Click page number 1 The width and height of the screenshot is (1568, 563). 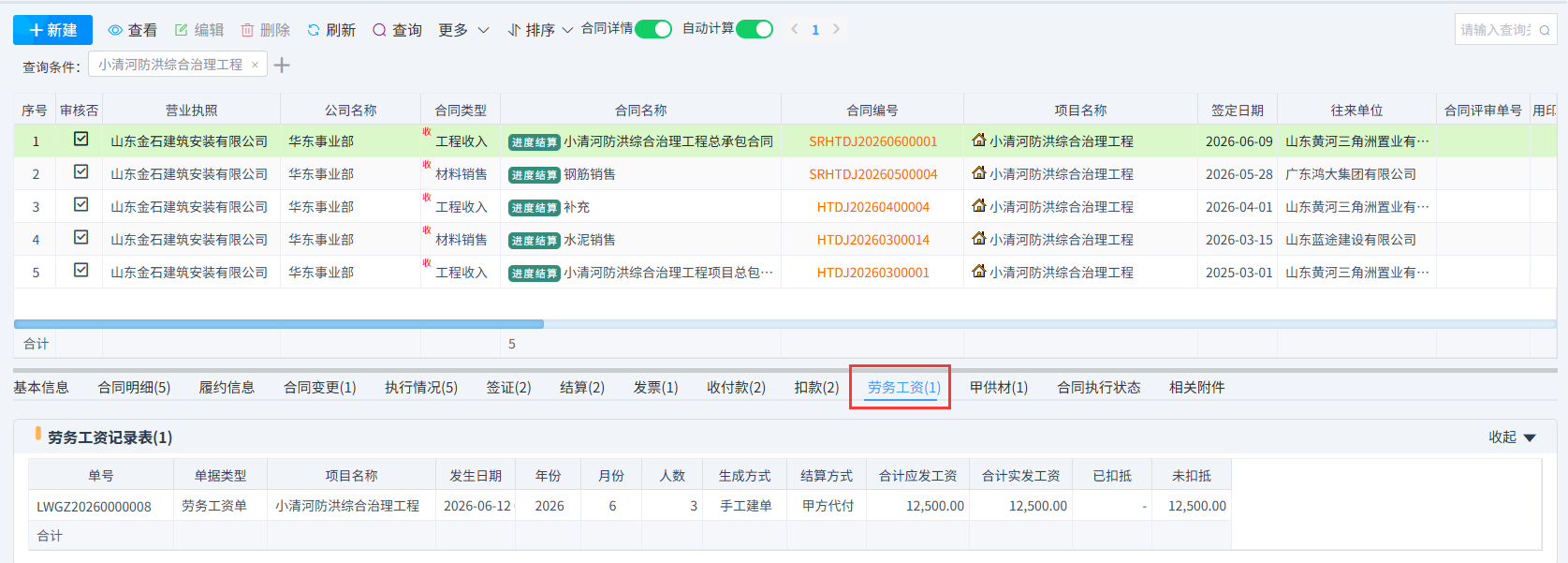point(815,30)
